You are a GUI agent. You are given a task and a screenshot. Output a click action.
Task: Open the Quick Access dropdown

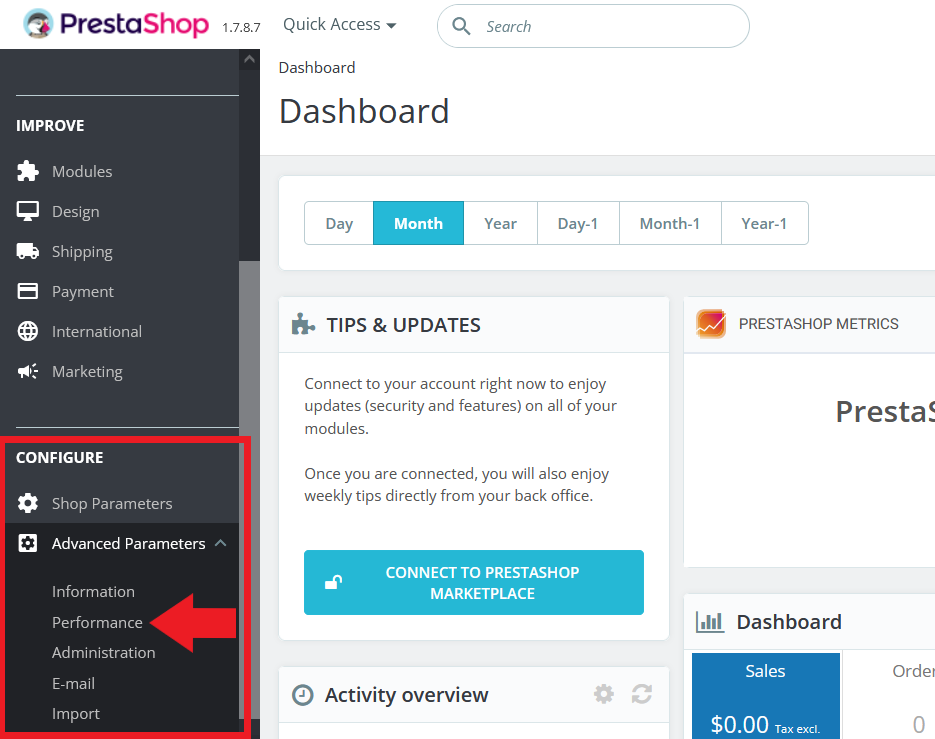pyautogui.click(x=339, y=24)
